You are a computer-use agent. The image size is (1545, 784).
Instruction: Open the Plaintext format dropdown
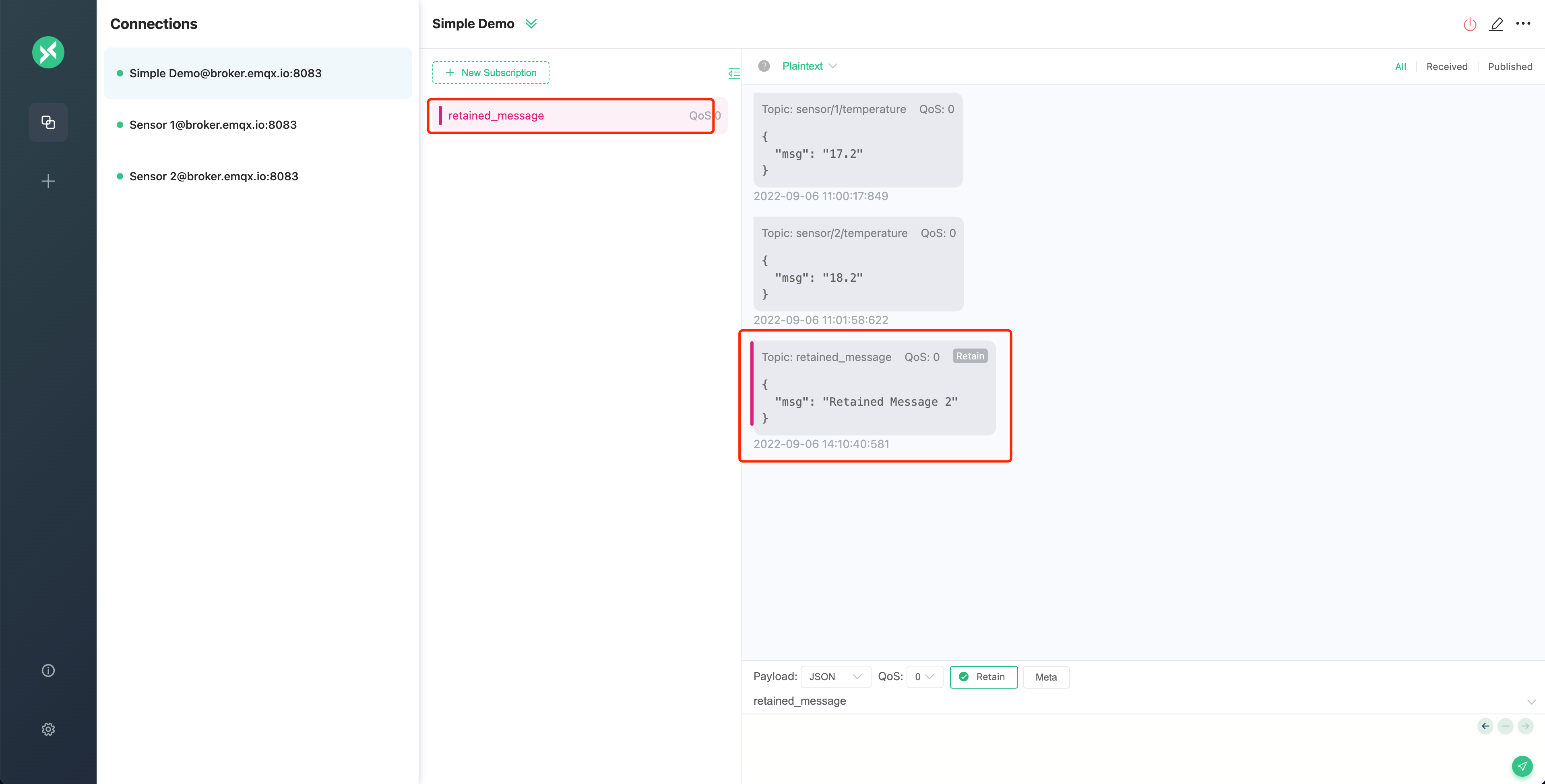808,66
